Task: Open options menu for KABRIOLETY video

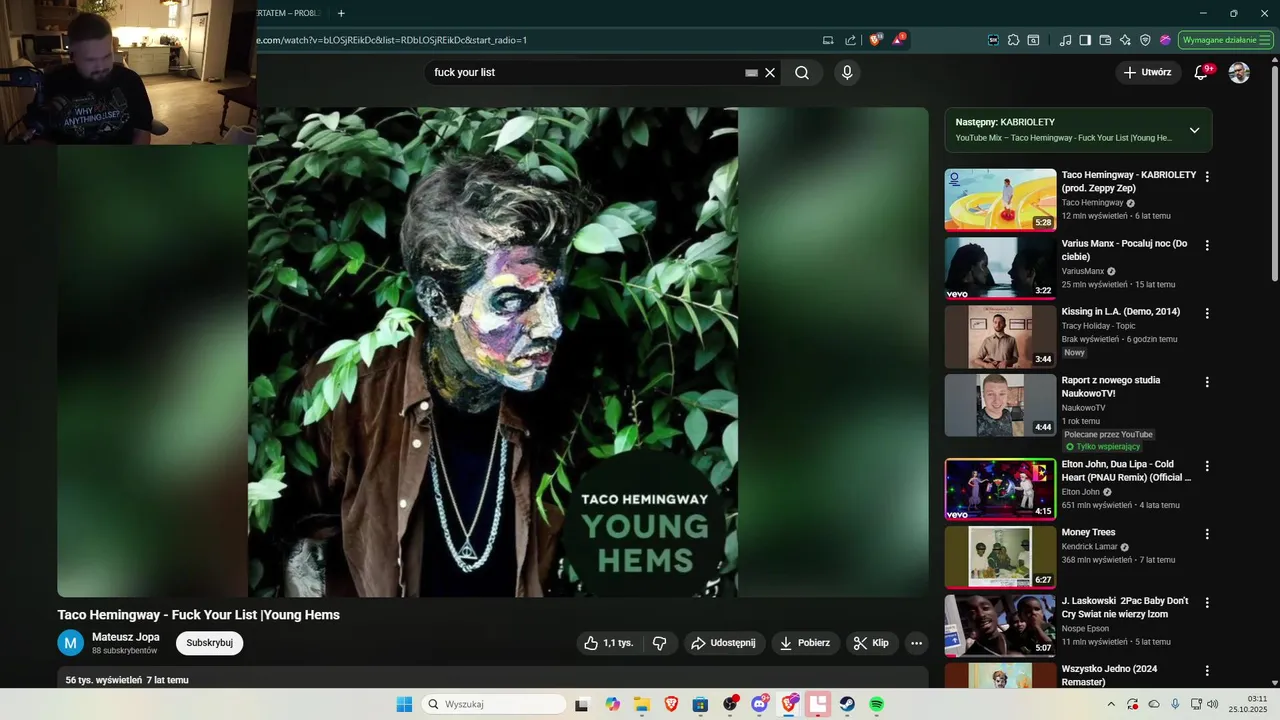Action: tap(1207, 176)
